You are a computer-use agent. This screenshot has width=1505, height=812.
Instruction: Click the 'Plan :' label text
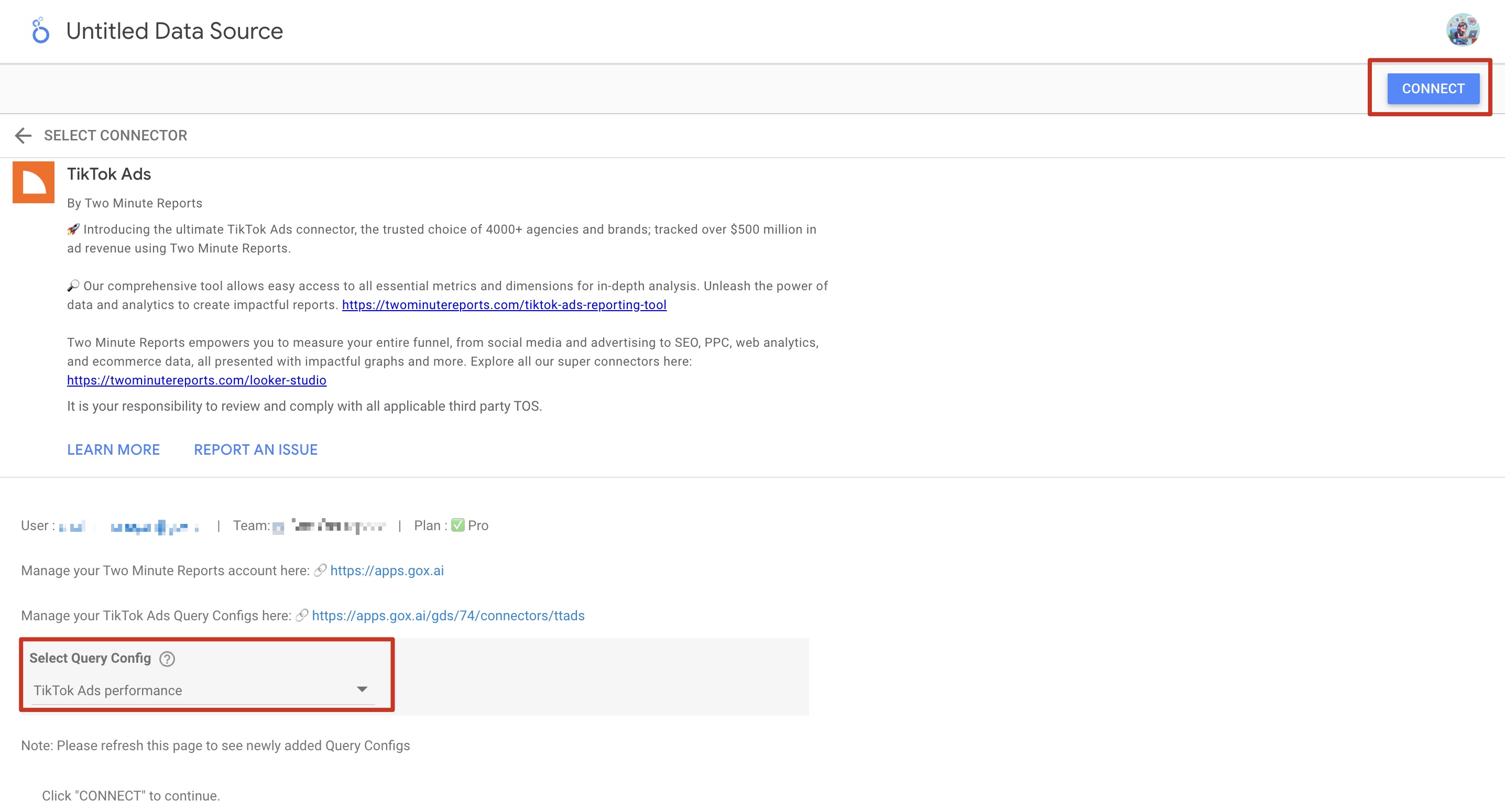pyautogui.click(x=431, y=526)
